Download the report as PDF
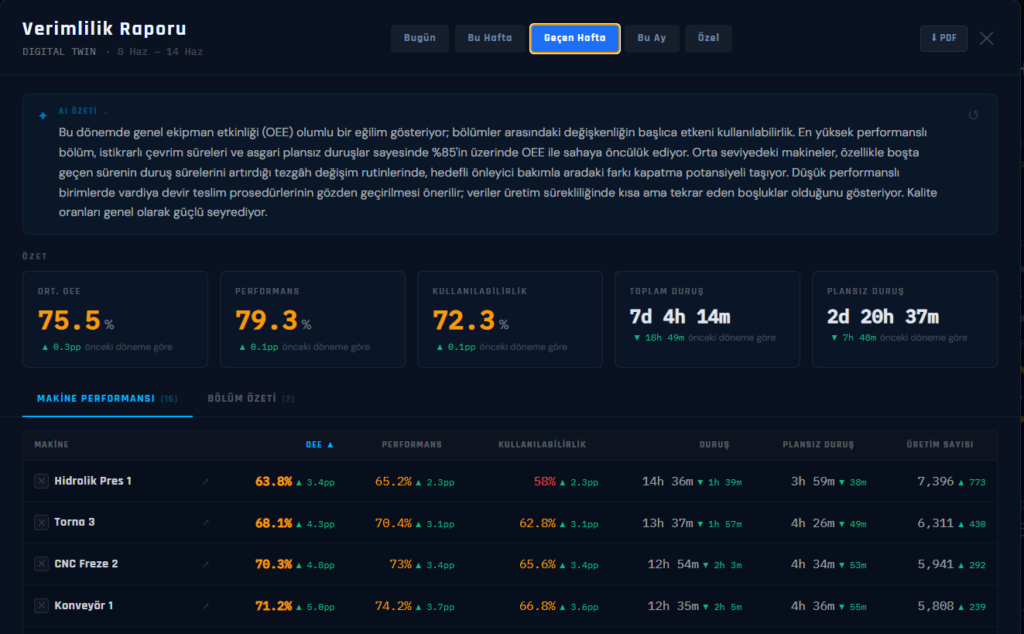 point(943,38)
